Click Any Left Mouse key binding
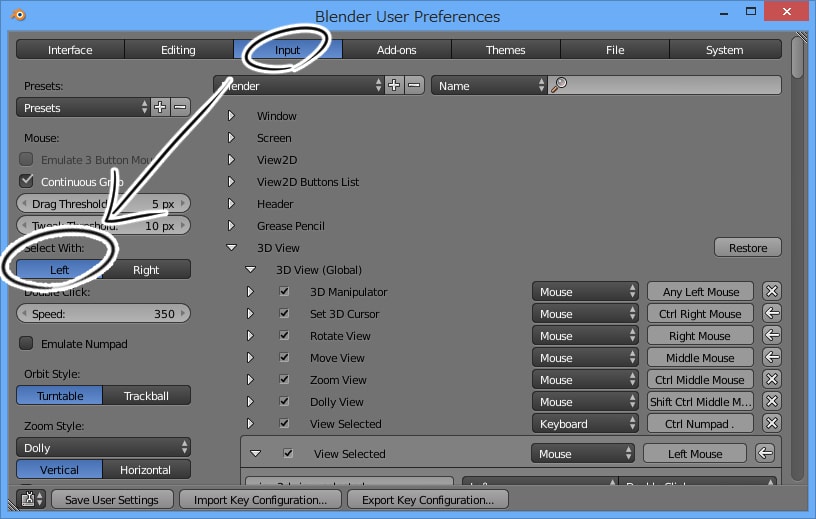 point(700,292)
